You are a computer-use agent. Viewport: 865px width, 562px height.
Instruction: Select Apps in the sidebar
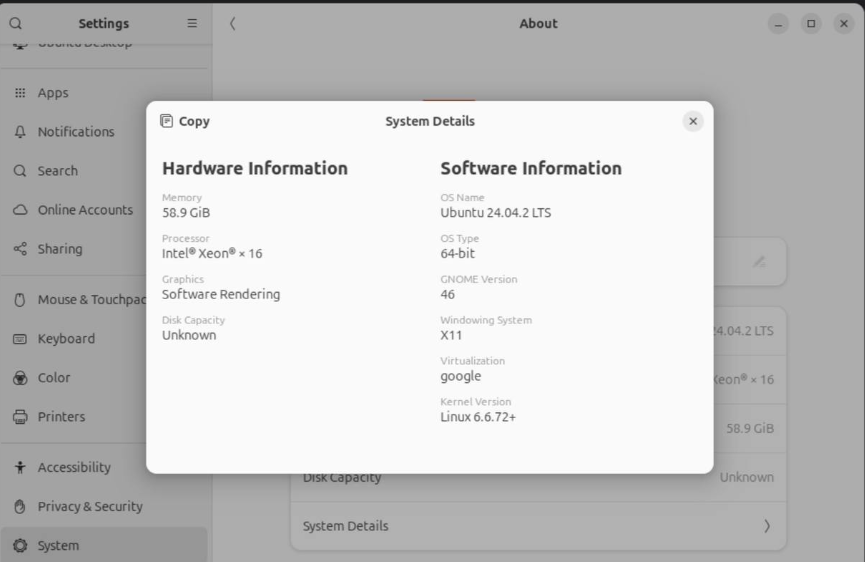[x=105, y=93]
